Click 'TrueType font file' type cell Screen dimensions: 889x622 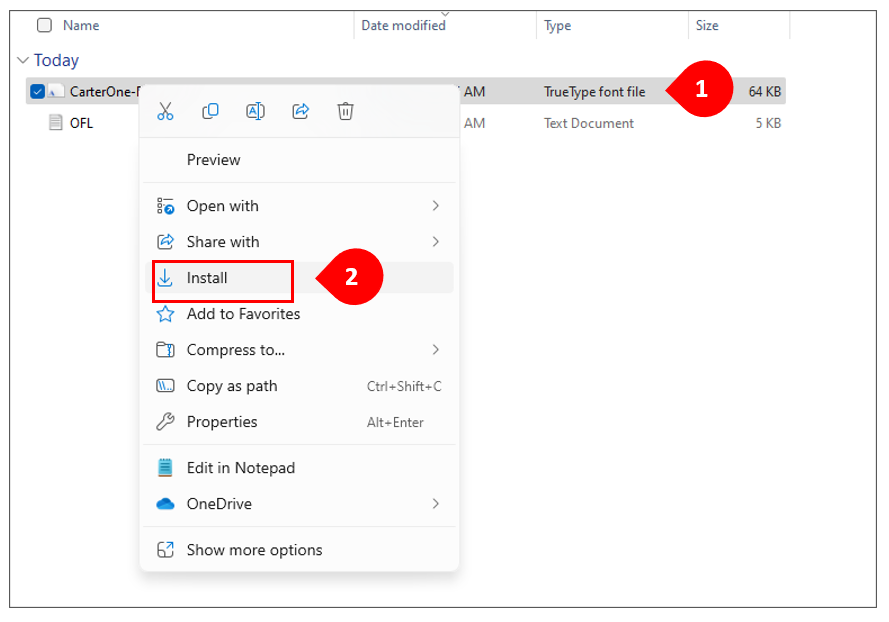click(x=594, y=92)
